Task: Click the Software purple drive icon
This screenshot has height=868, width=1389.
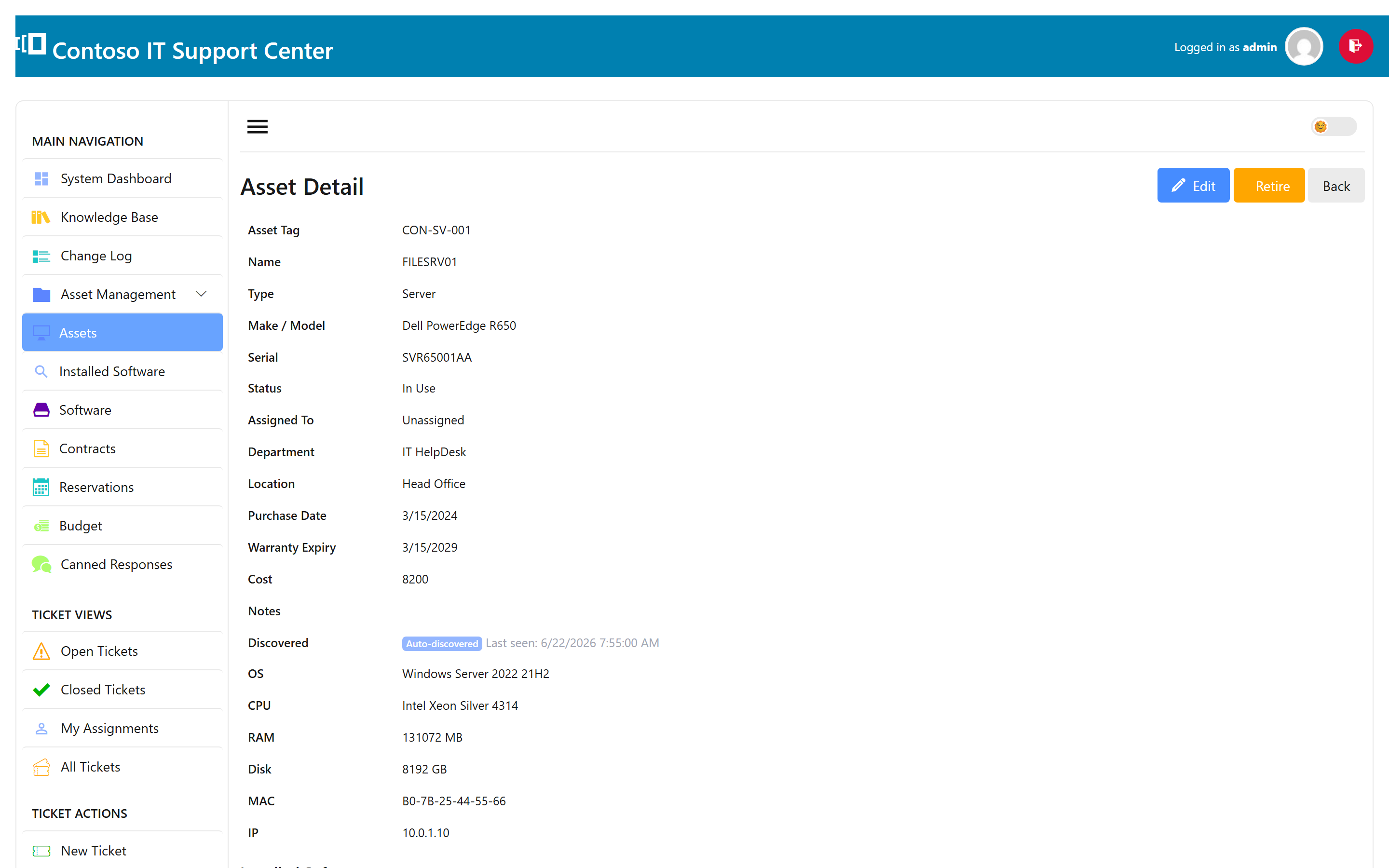Action: (x=41, y=410)
